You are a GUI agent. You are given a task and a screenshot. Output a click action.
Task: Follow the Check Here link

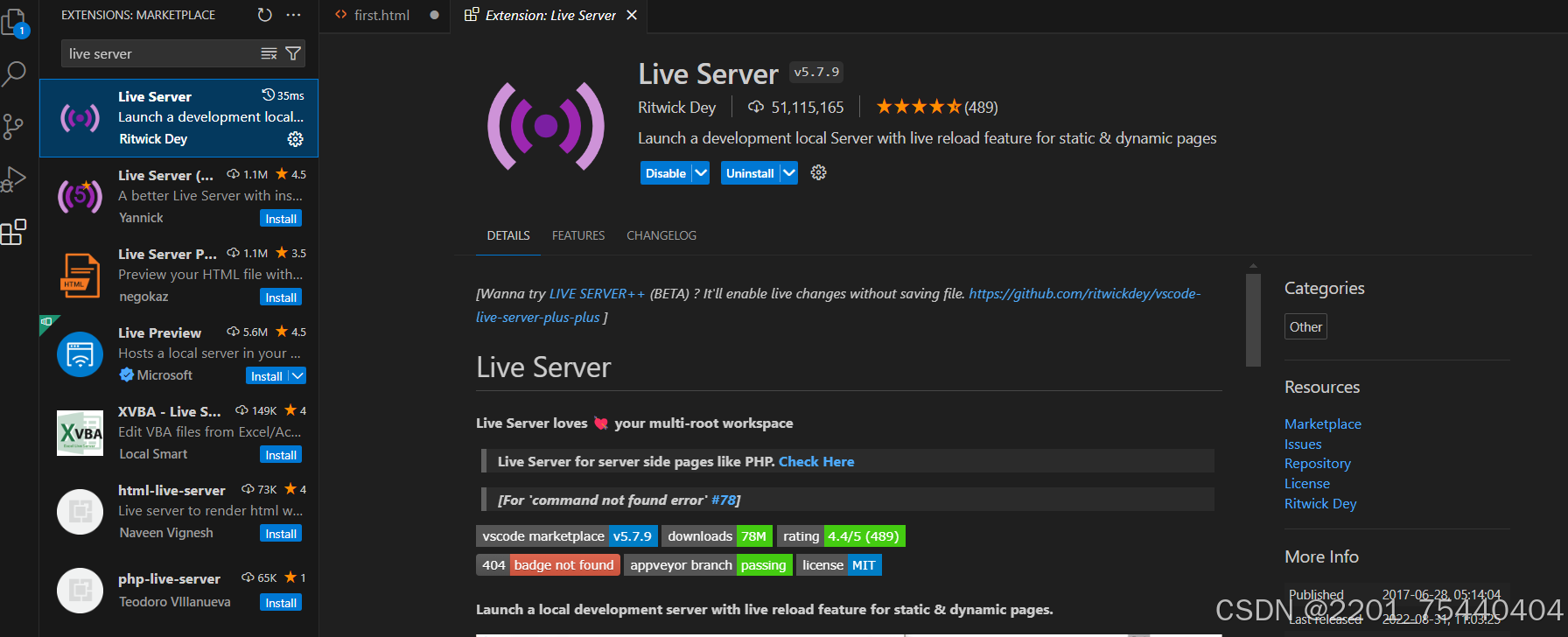pos(816,461)
